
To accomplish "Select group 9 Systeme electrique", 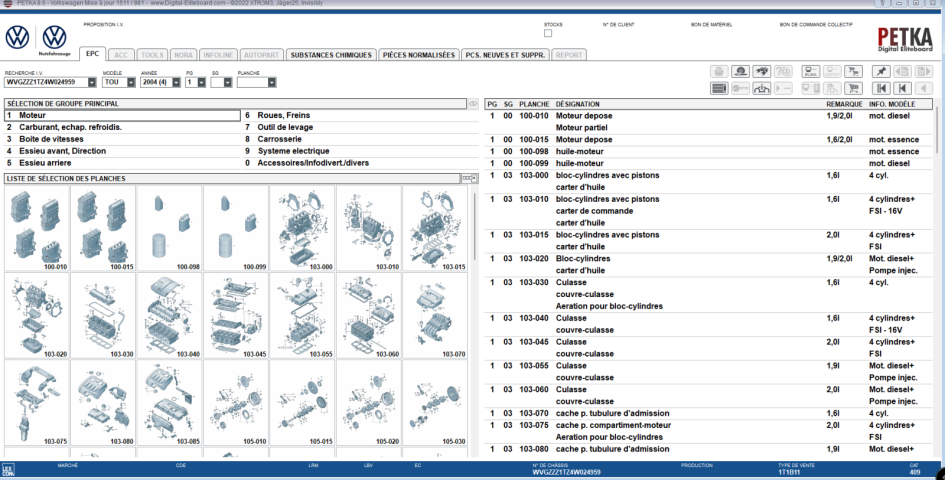I will click(360, 151).
